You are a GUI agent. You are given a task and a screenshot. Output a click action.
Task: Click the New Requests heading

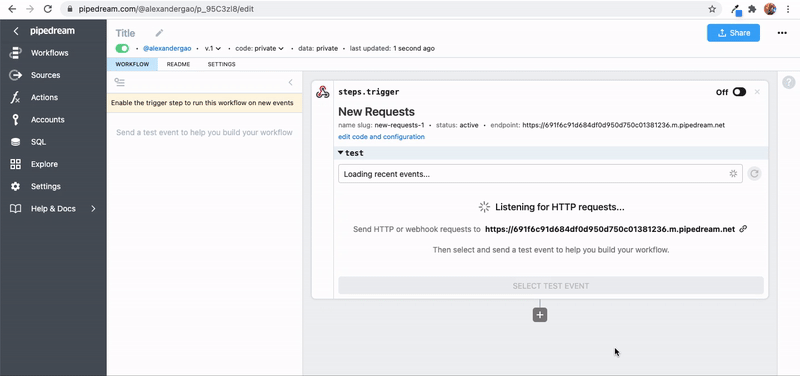pyautogui.click(x=377, y=112)
